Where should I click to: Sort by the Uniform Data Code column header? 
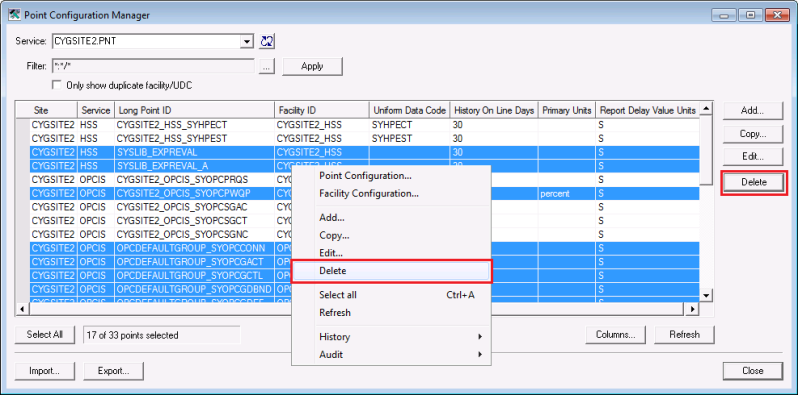(x=410, y=110)
